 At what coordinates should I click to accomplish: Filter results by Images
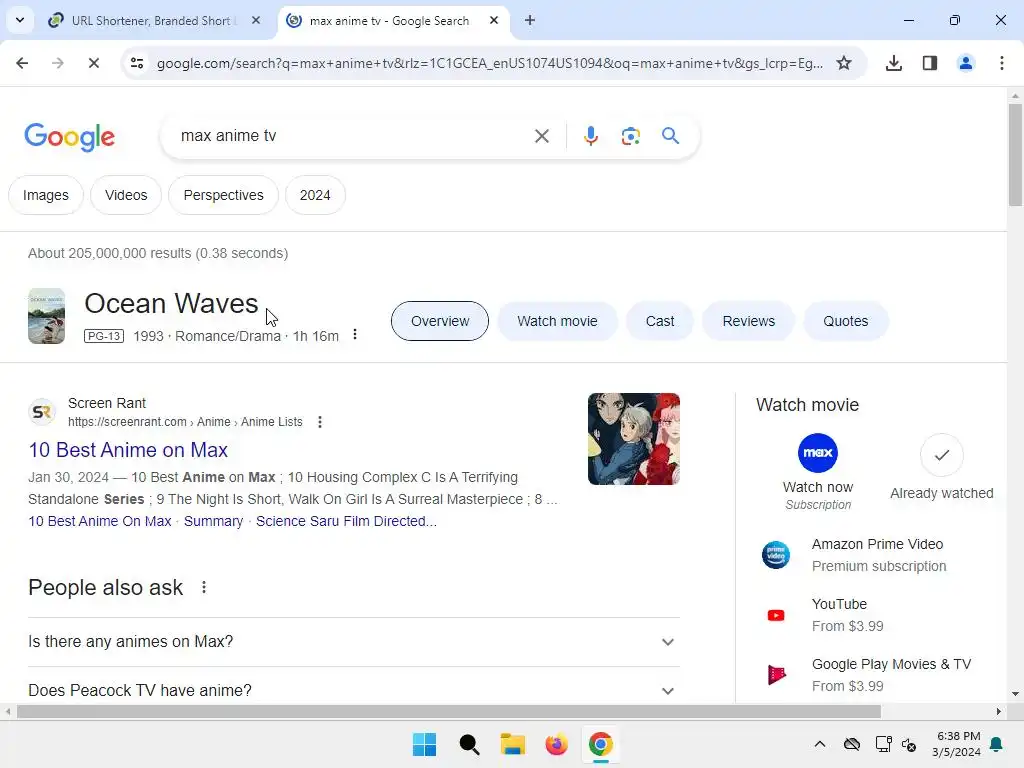[46, 195]
